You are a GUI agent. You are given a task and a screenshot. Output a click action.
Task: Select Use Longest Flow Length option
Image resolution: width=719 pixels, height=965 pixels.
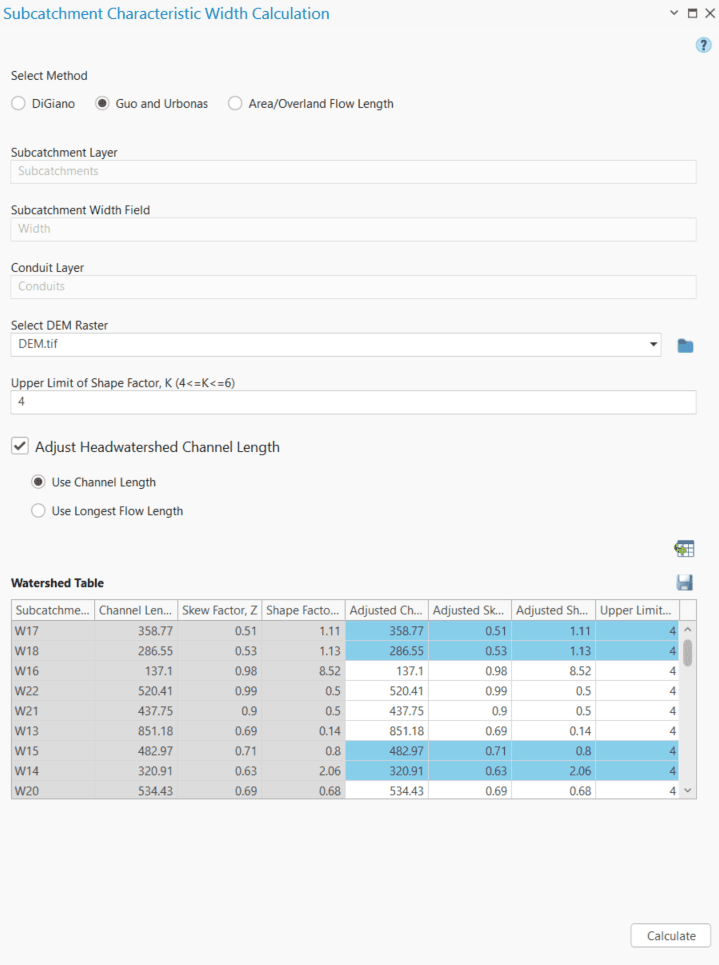pyautogui.click(x=39, y=511)
